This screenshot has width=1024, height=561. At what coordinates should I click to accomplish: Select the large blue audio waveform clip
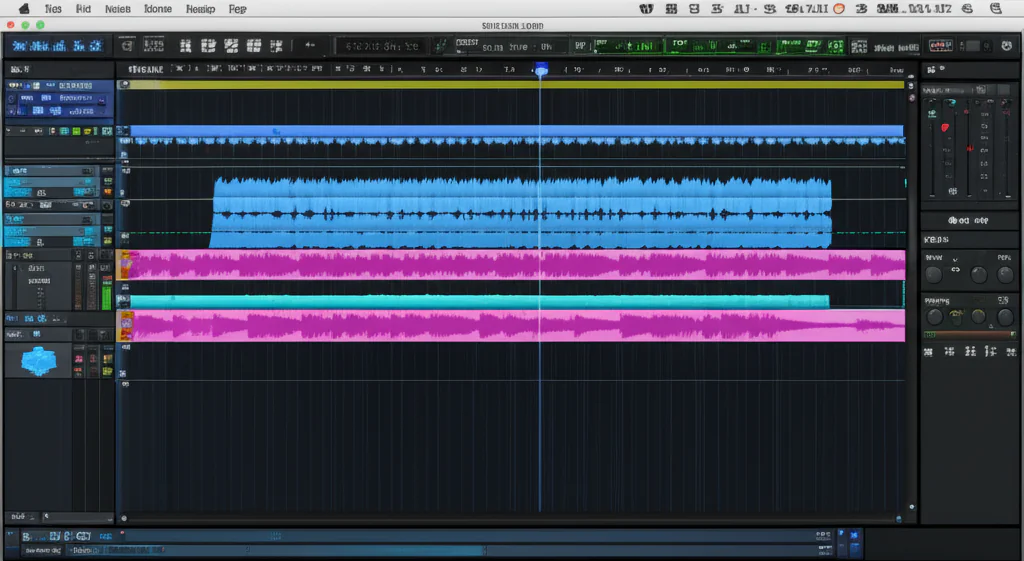click(x=521, y=212)
